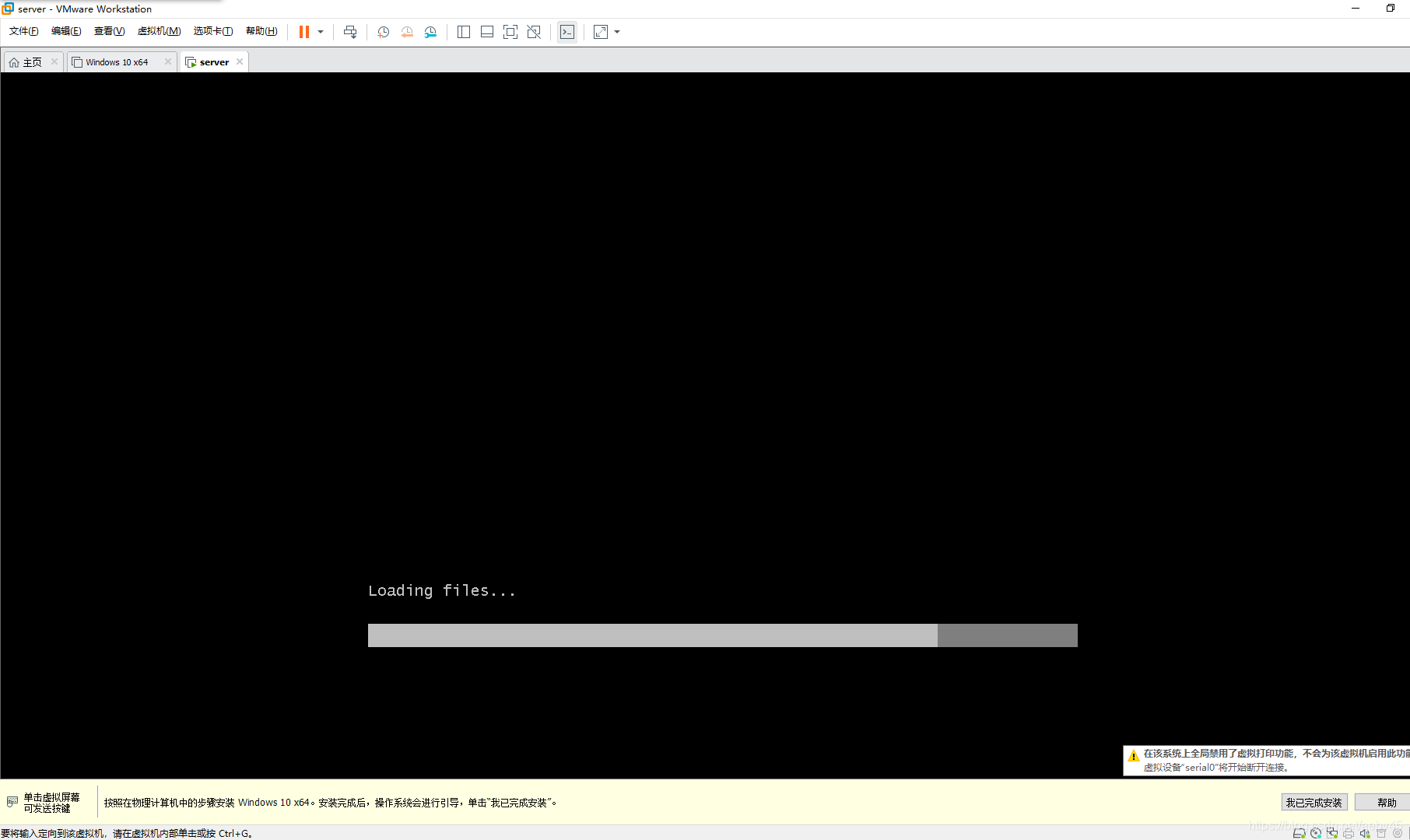The image size is (1410, 840).
Task: Close the Windows 10 x64 tab
Action: click(x=168, y=61)
